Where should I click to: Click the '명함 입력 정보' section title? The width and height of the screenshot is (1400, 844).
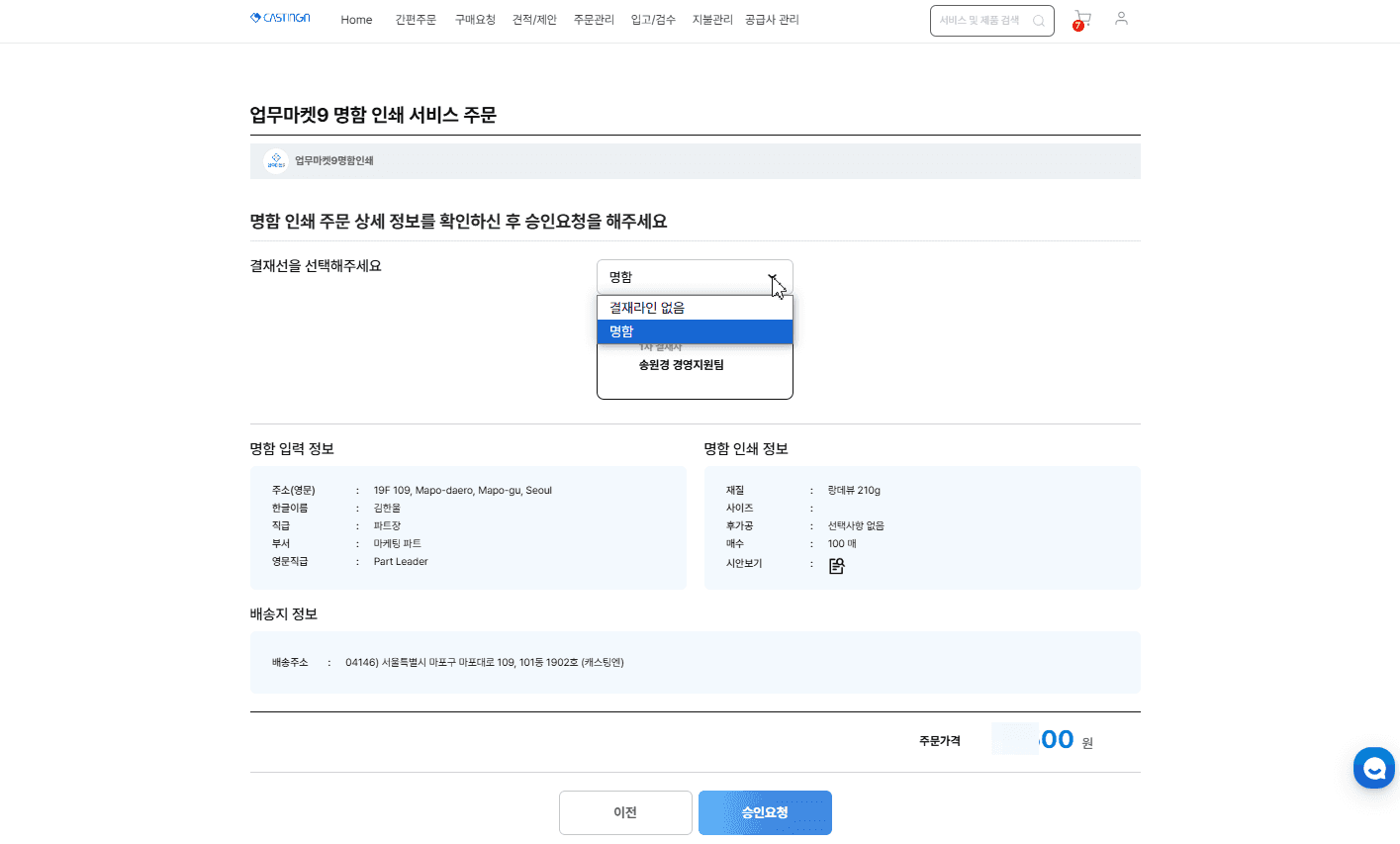pos(292,449)
